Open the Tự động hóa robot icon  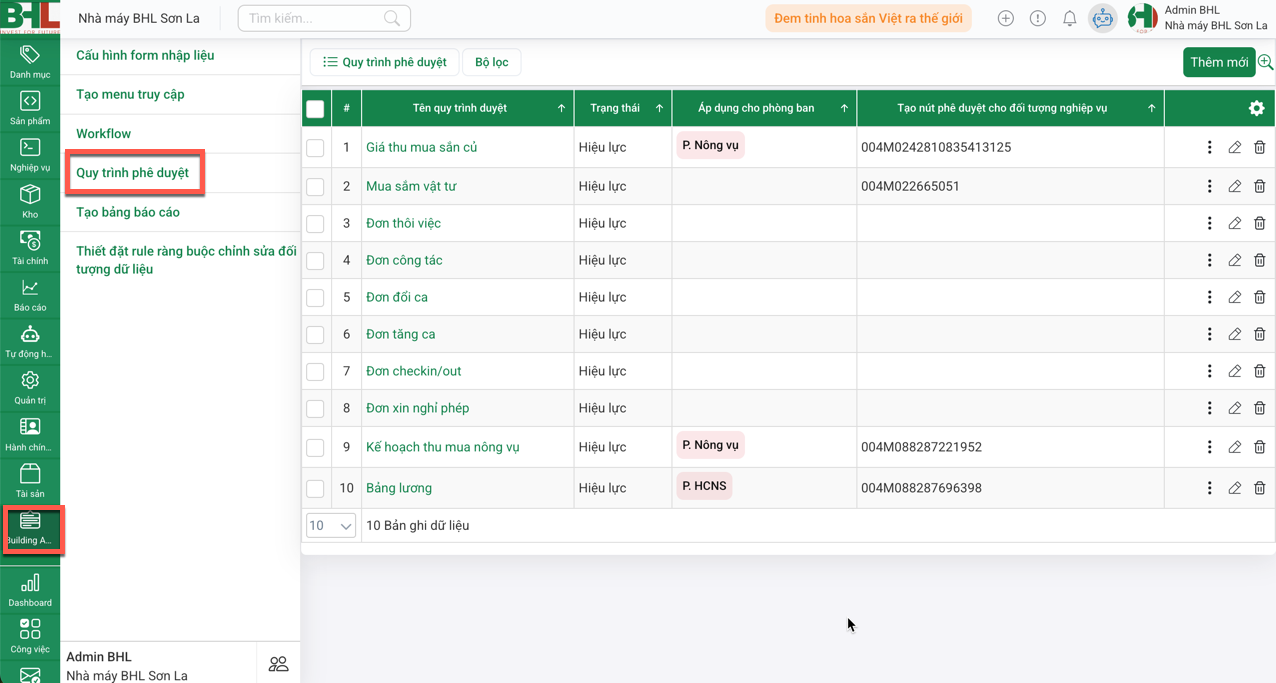[x=30, y=341]
